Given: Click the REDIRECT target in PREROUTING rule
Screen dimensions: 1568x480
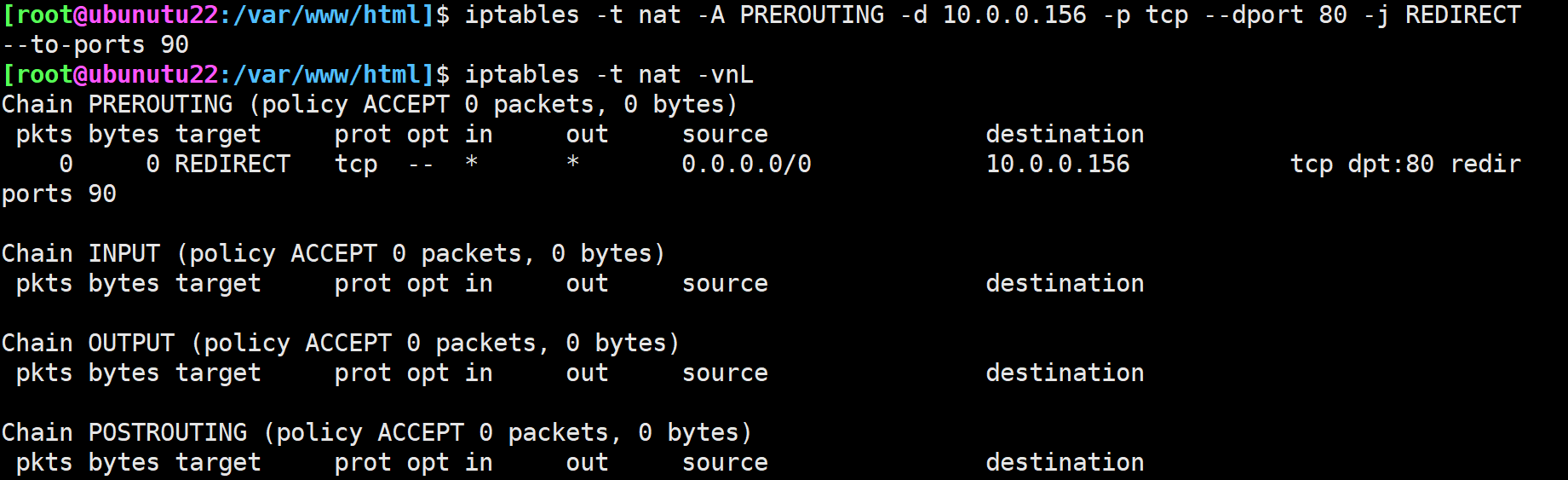Looking at the screenshot, I should pyautogui.click(x=233, y=164).
